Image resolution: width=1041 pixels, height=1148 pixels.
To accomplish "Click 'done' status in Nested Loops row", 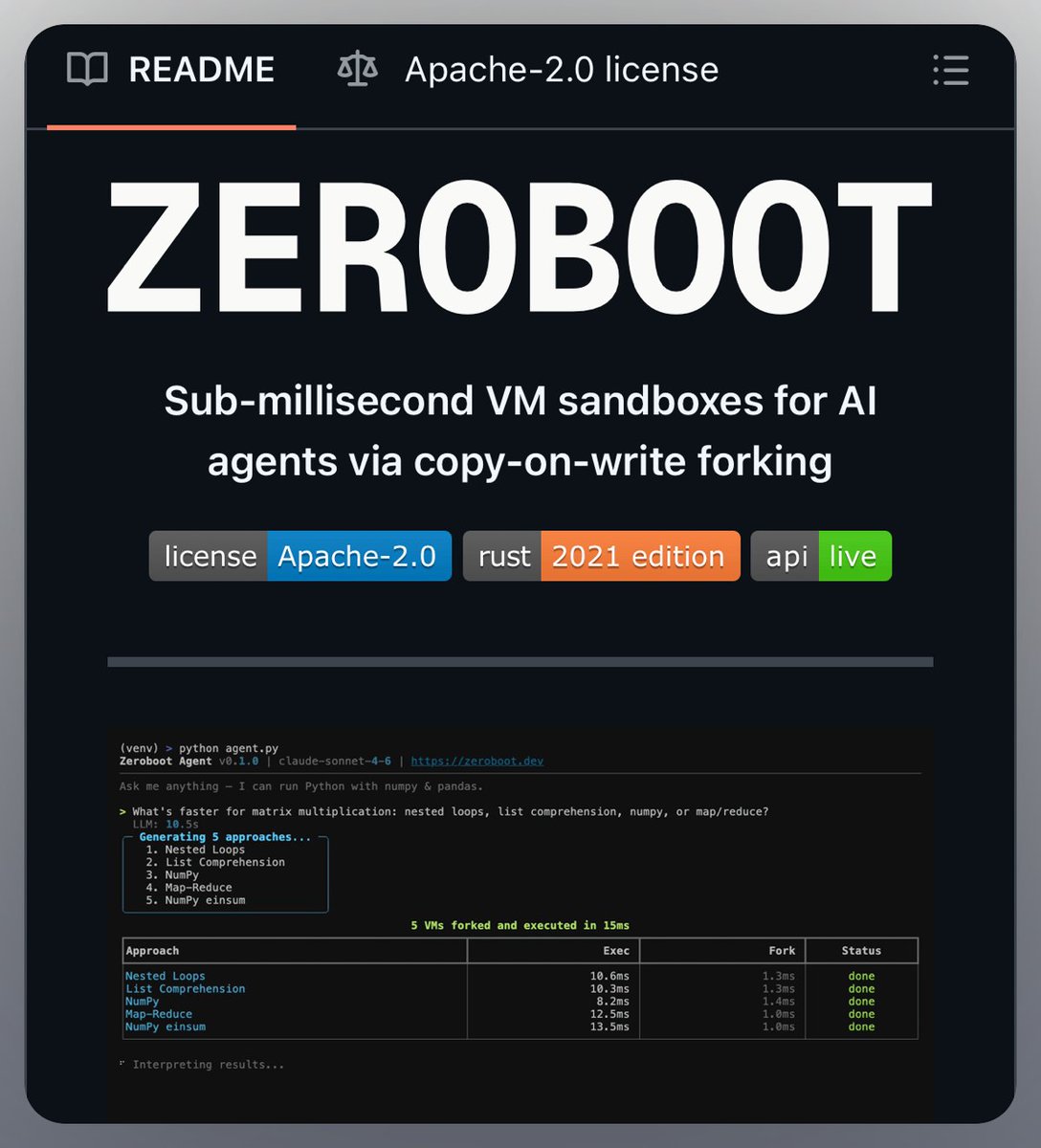I will [861, 976].
